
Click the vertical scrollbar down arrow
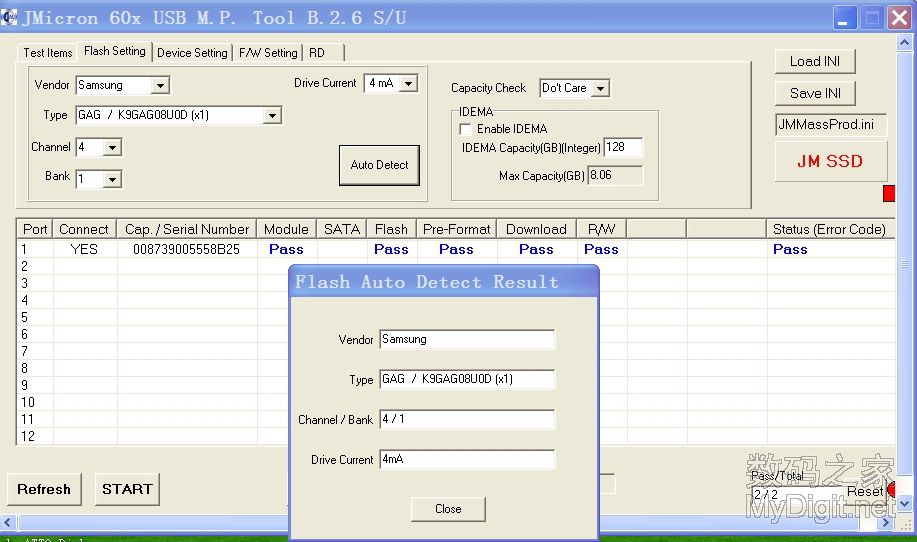click(x=904, y=503)
